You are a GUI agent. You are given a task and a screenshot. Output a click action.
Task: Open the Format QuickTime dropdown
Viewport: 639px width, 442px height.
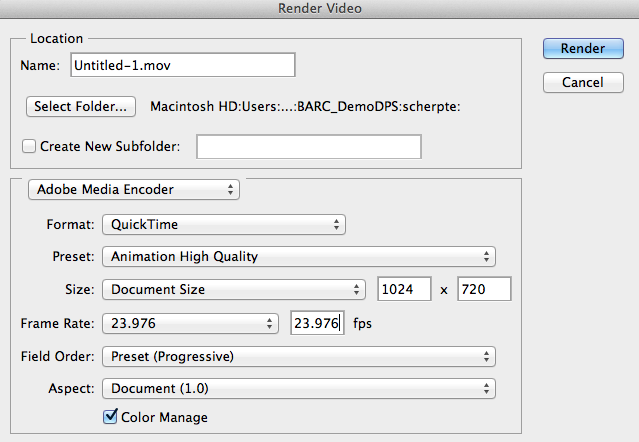[x=224, y=225]
